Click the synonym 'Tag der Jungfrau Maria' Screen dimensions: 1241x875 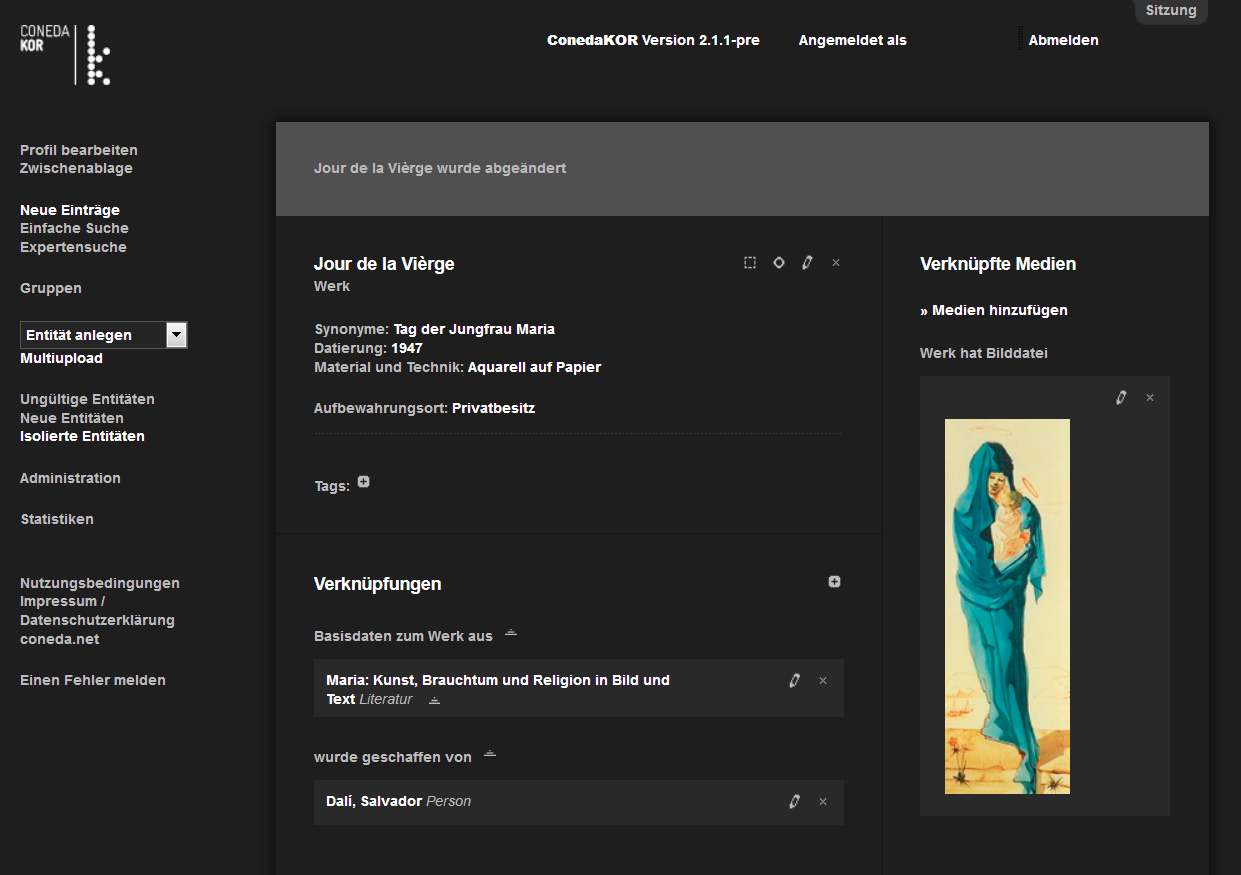(474, 329)
